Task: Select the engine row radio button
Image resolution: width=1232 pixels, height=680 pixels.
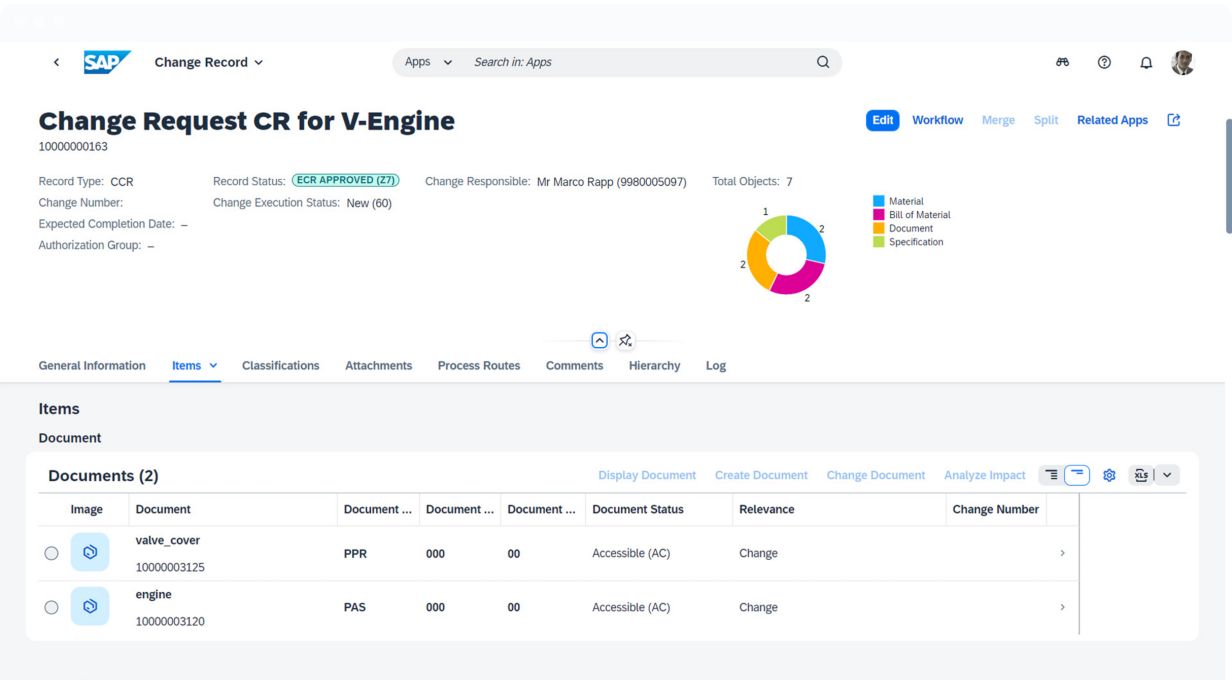Action: tap(51, 607)
